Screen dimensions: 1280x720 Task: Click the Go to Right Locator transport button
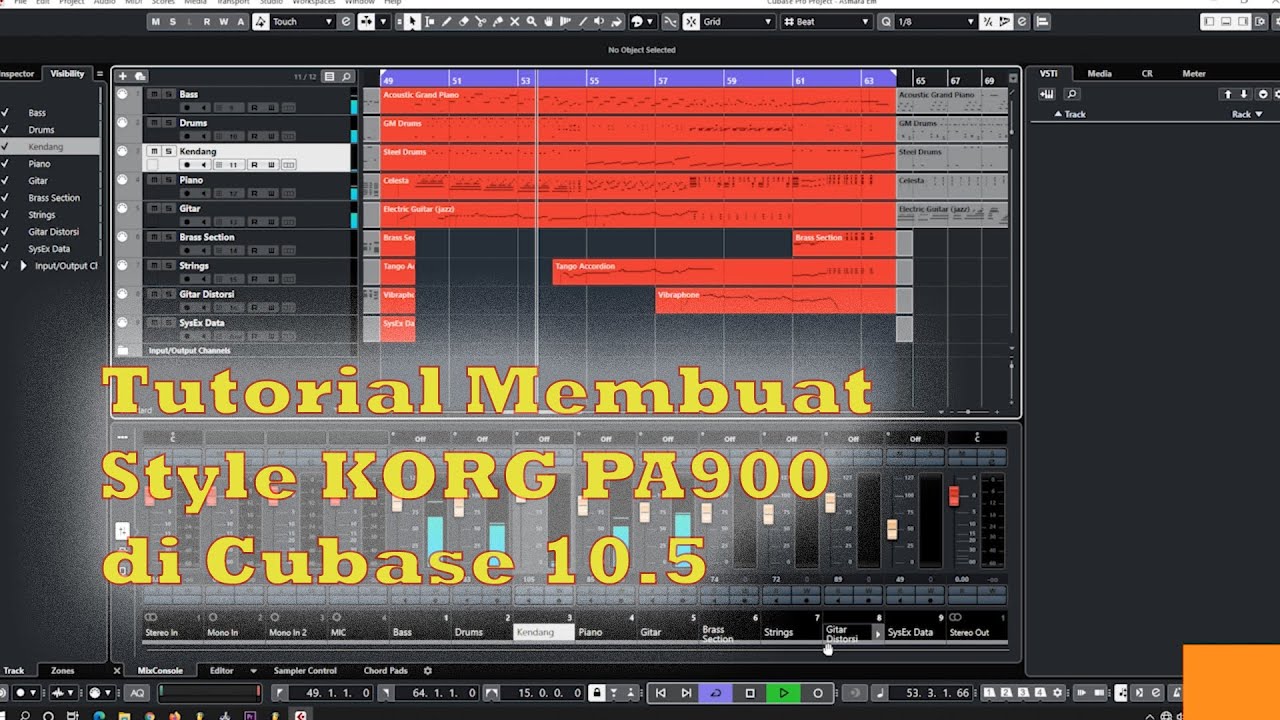pyautogui.click(x=686, y=693)
